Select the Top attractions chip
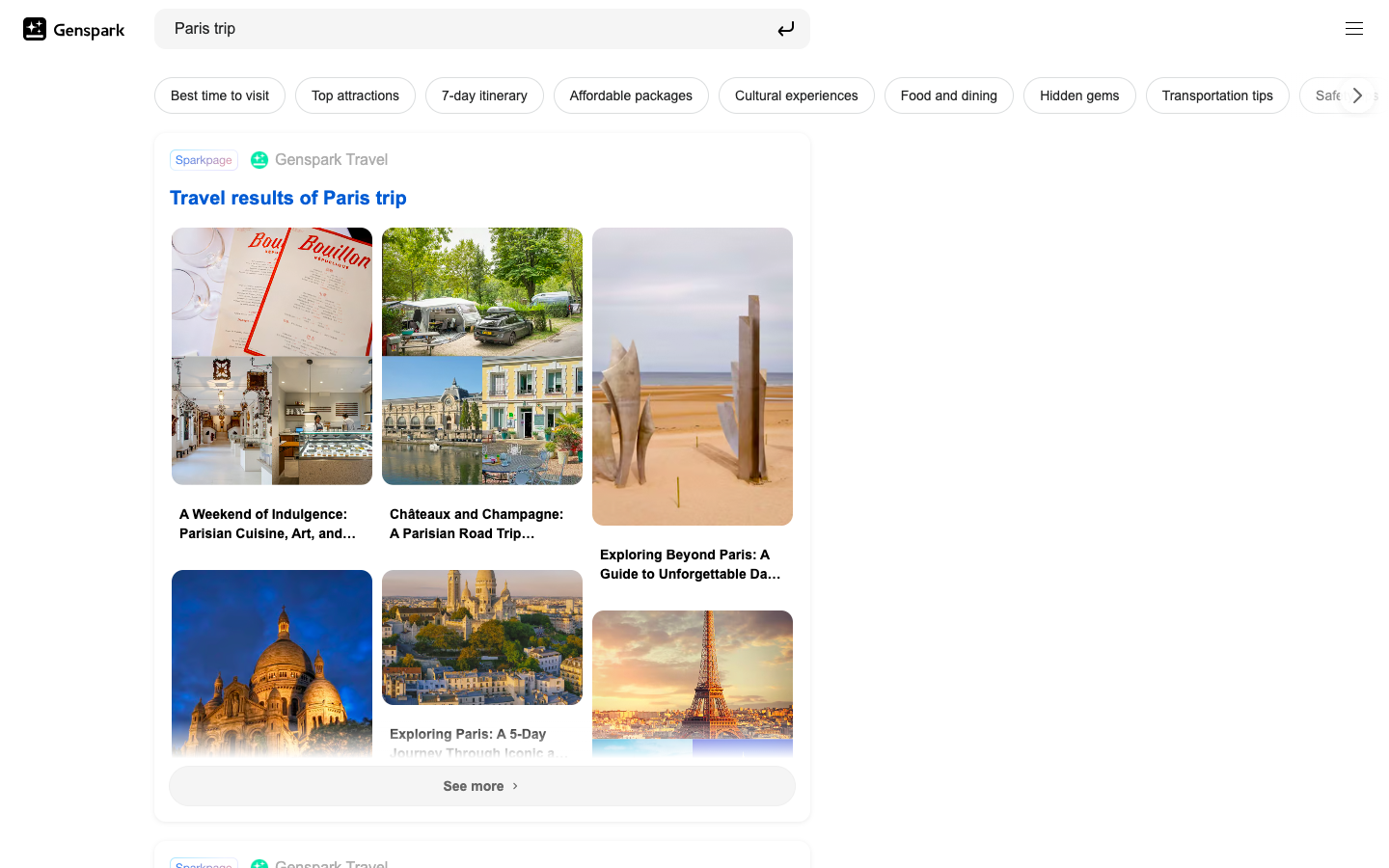1389x868 pixels. (x=355, y=95)
